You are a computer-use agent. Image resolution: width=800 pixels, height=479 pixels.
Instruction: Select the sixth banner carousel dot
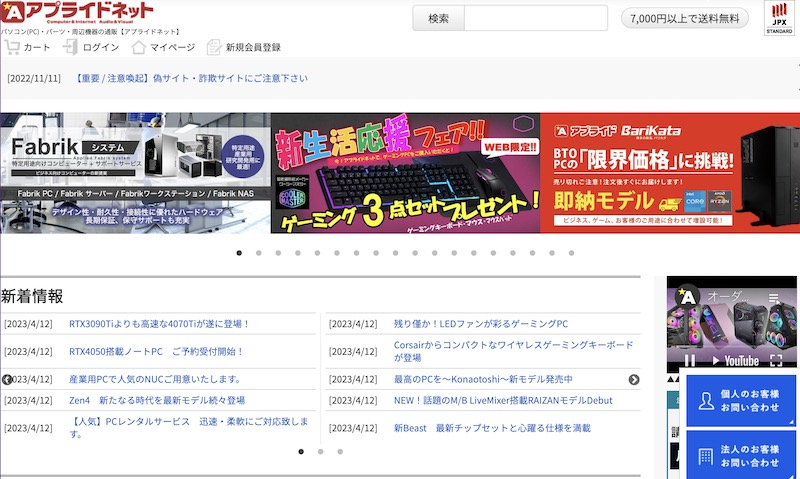[337, 253]
